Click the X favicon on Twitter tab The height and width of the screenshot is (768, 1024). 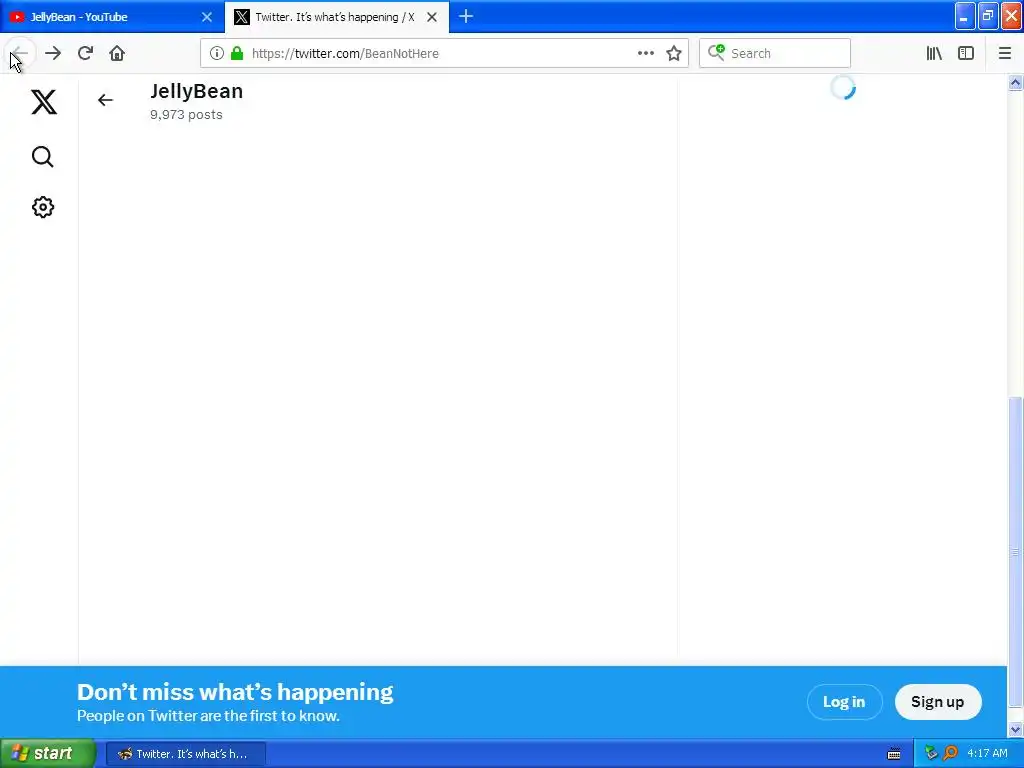242,17
